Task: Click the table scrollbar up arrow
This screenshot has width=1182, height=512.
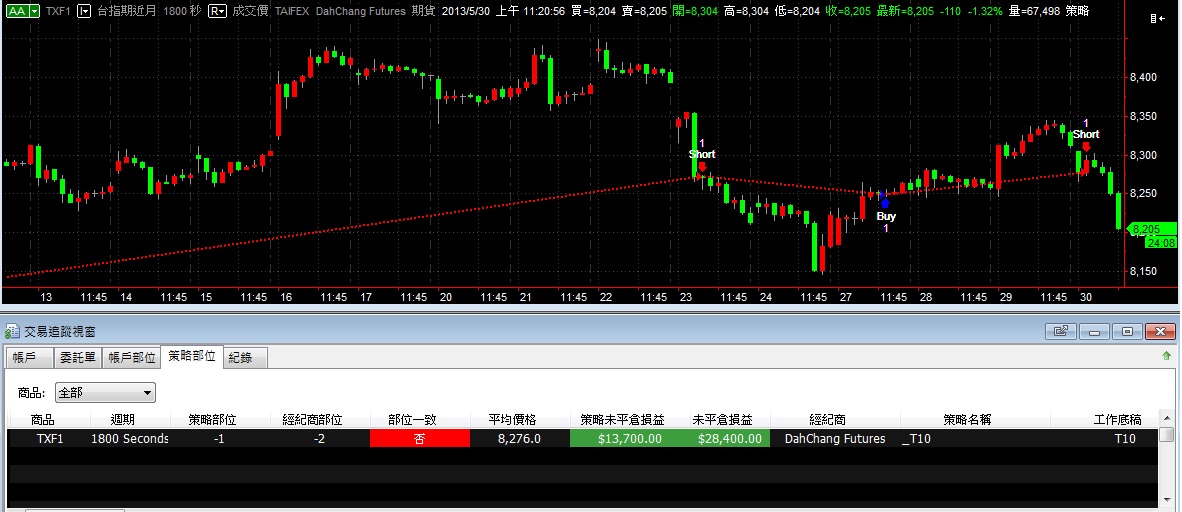Action: (1166, 418)
